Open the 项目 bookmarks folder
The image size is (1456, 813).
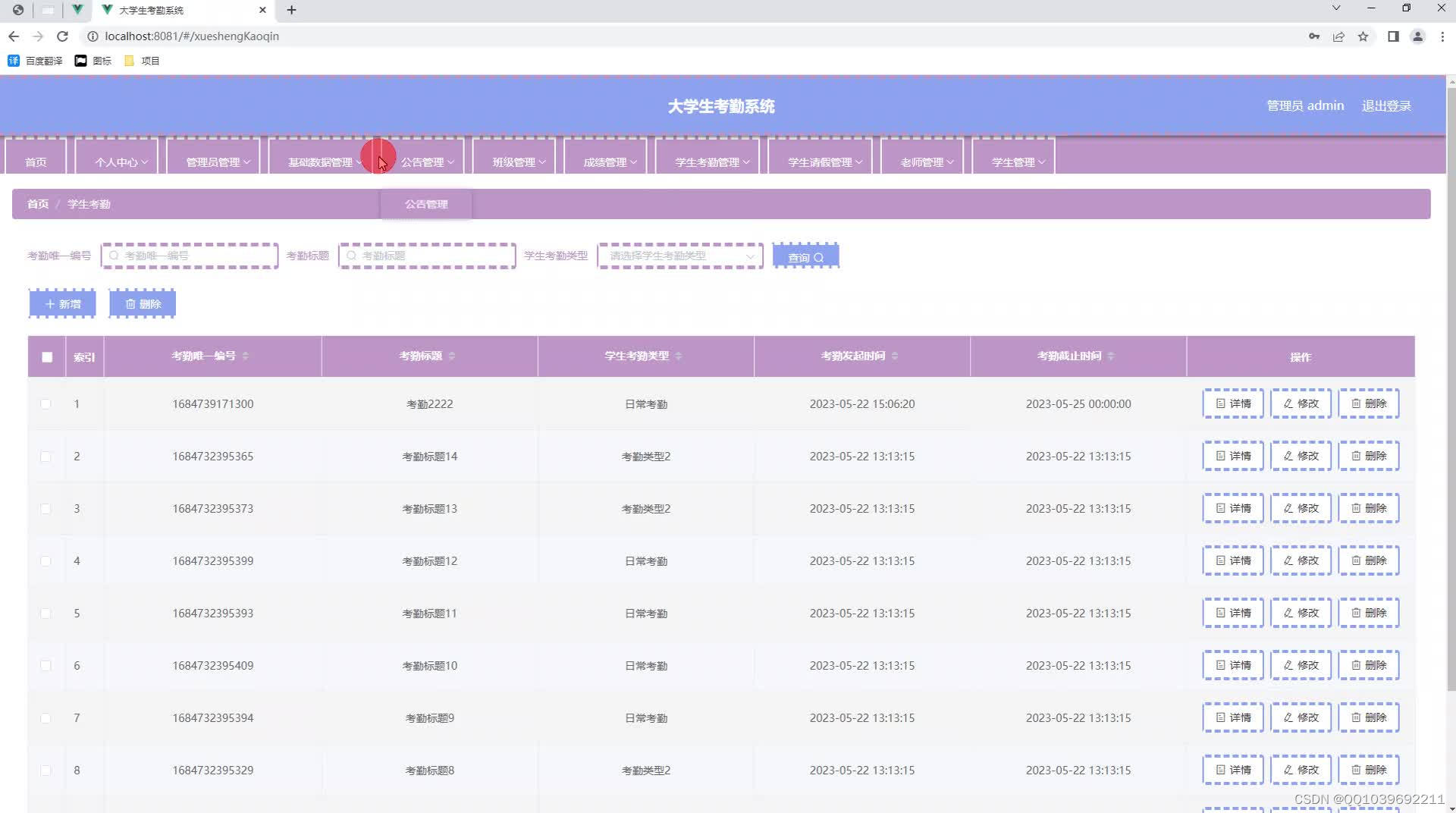point(142,61)
